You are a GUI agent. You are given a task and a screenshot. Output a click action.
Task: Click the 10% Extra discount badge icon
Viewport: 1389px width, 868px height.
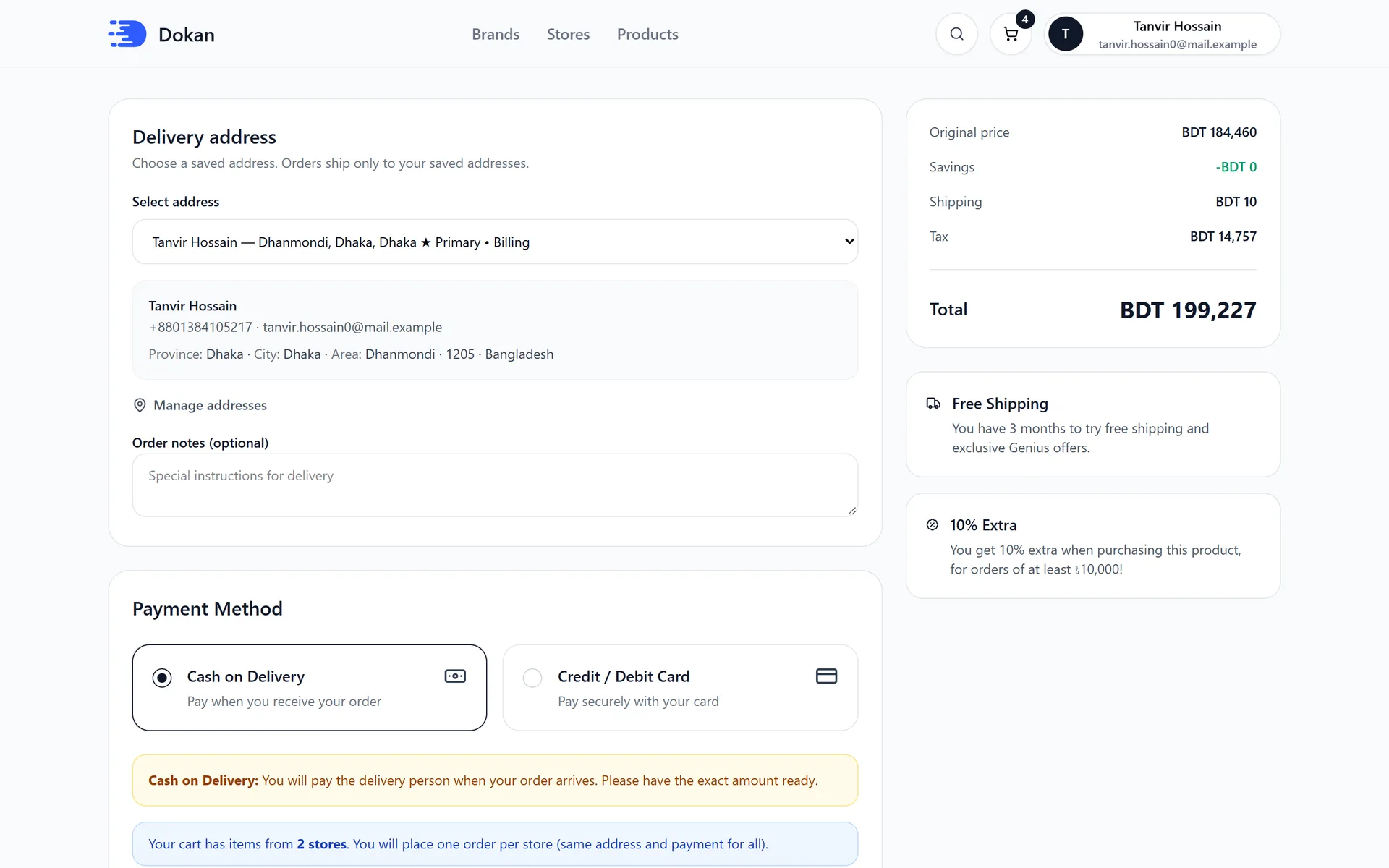(x=933, y=525)
